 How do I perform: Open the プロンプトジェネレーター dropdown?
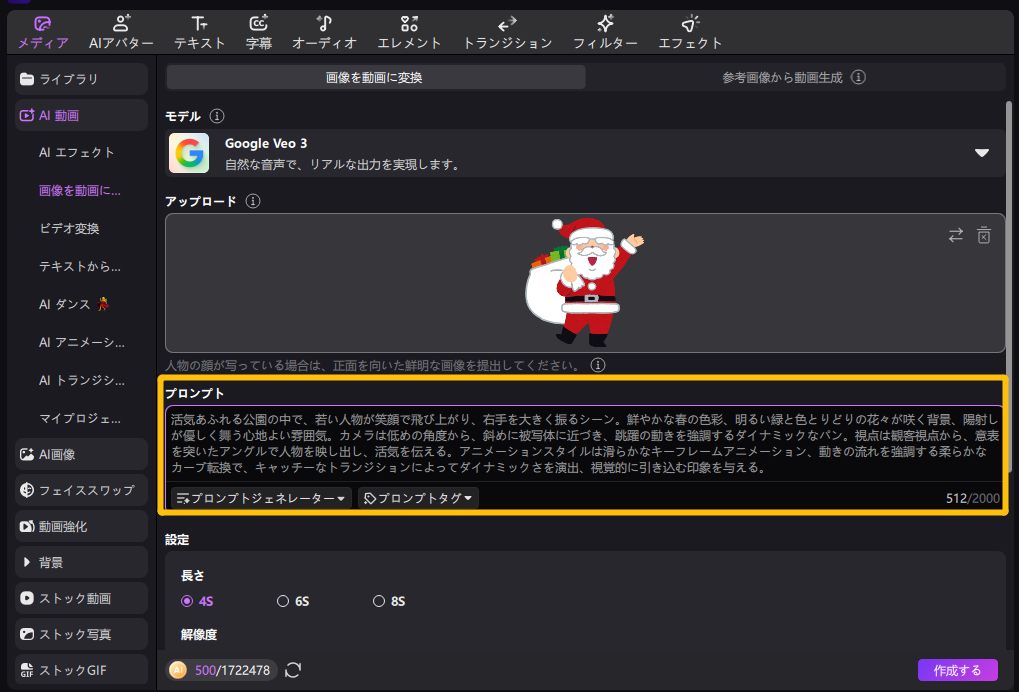point(261,498)
